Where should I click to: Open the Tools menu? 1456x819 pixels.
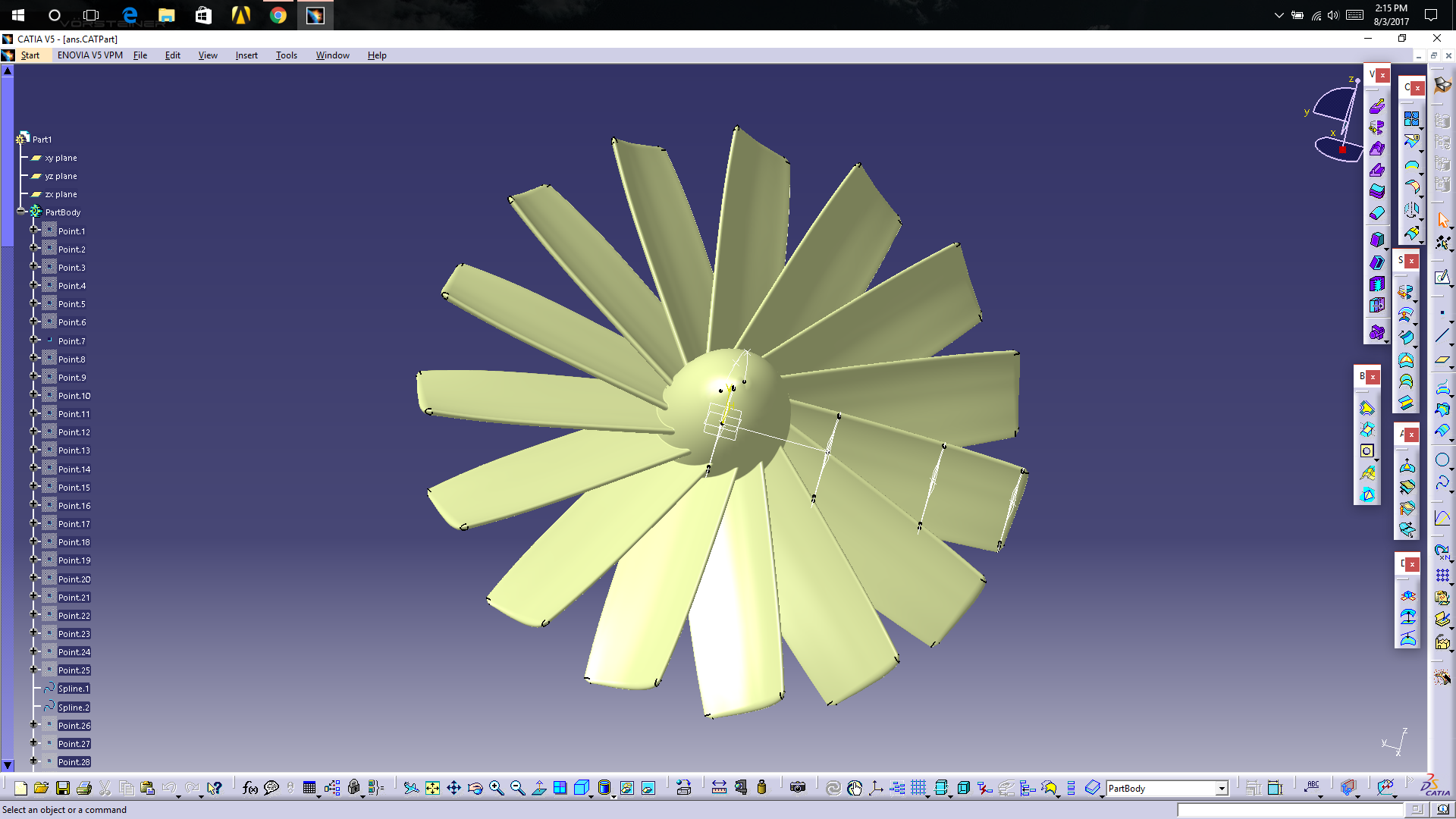click(286, 55)
